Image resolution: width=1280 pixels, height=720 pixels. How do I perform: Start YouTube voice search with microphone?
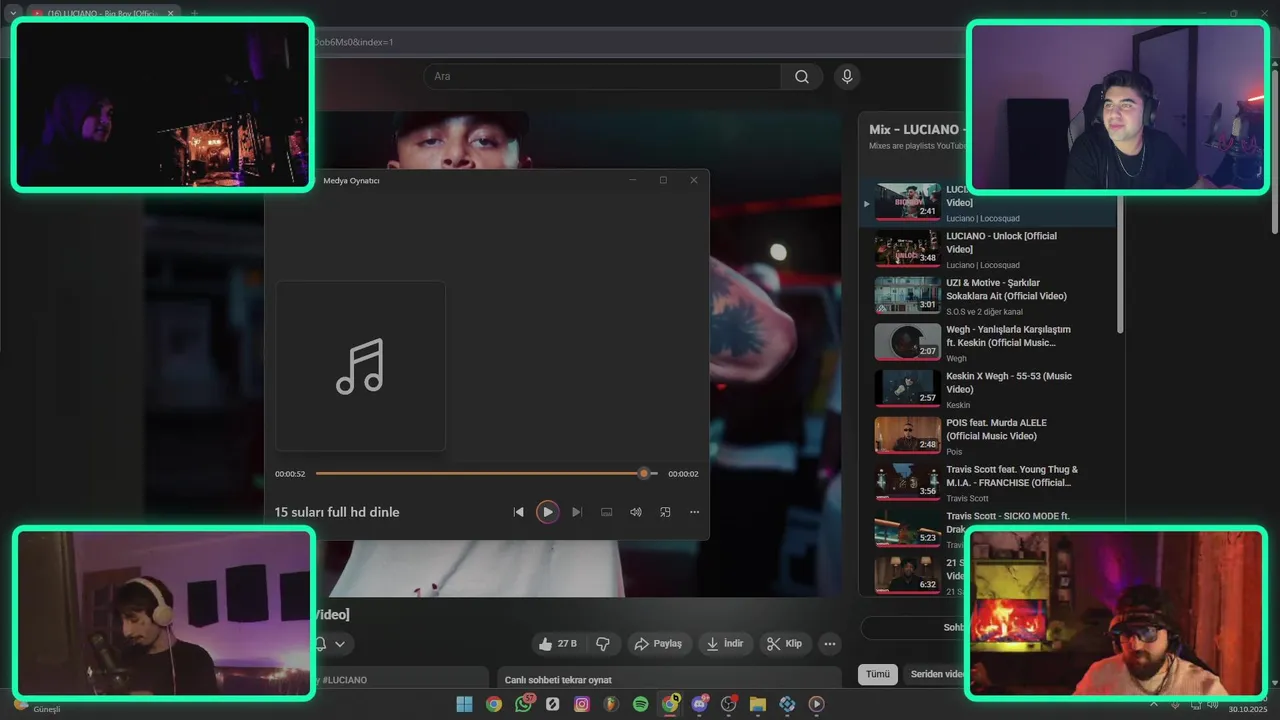[x=847, y=77]
